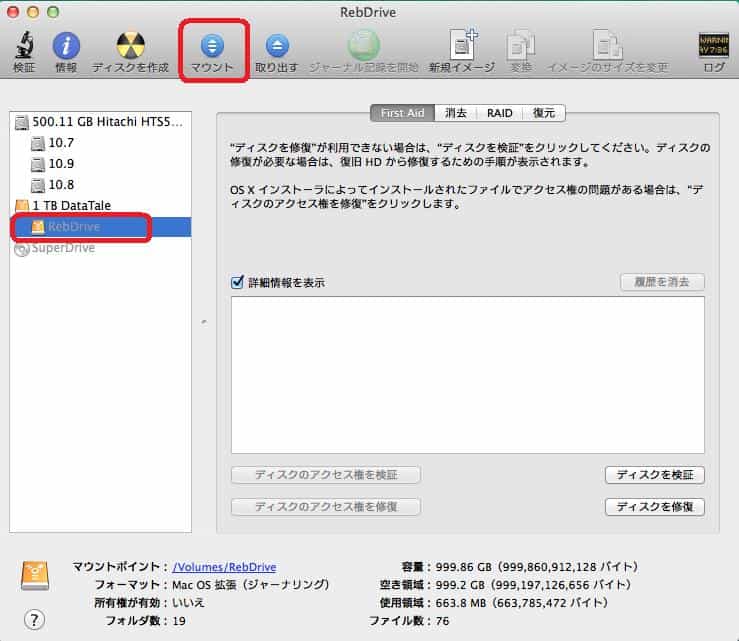739x641 pixels.
Task: Toggle the 詳細情報を表示 checkbox
Action: 238,282
